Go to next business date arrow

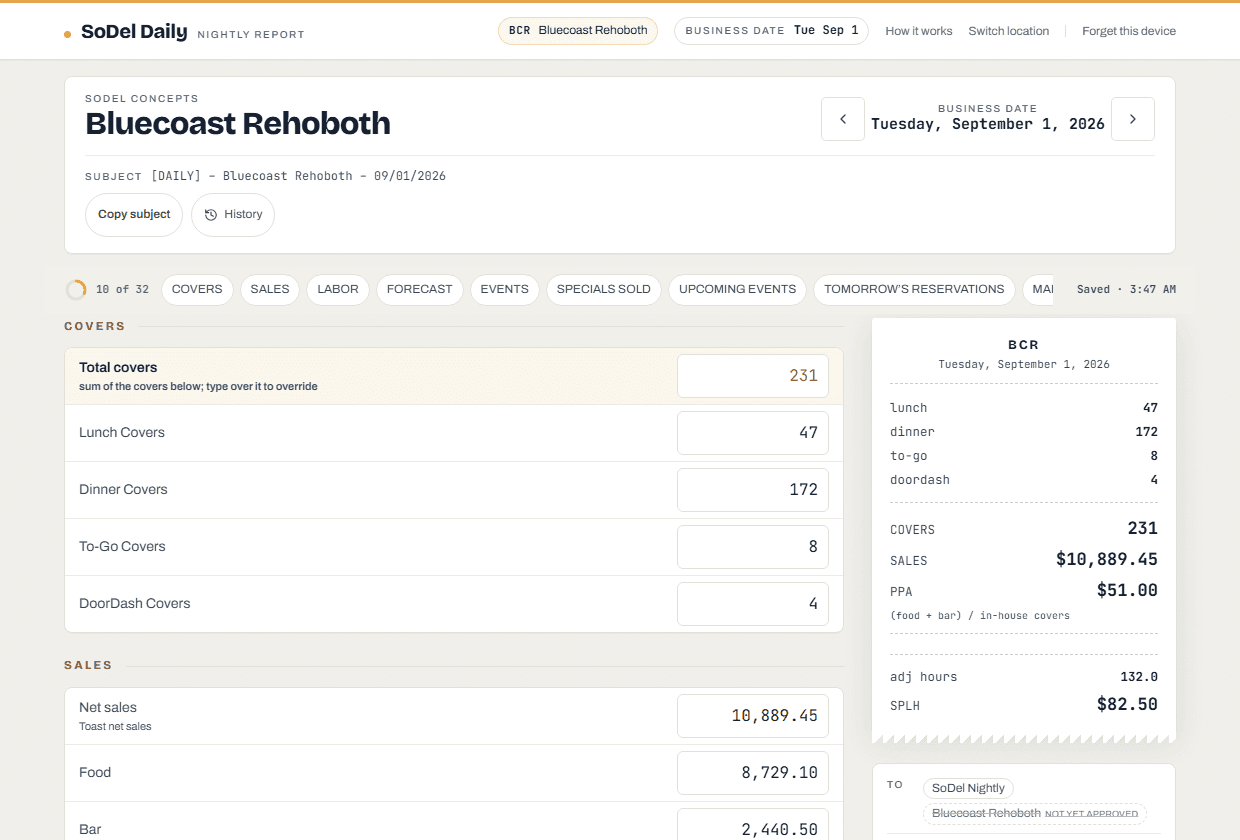tap(1133, 119)
